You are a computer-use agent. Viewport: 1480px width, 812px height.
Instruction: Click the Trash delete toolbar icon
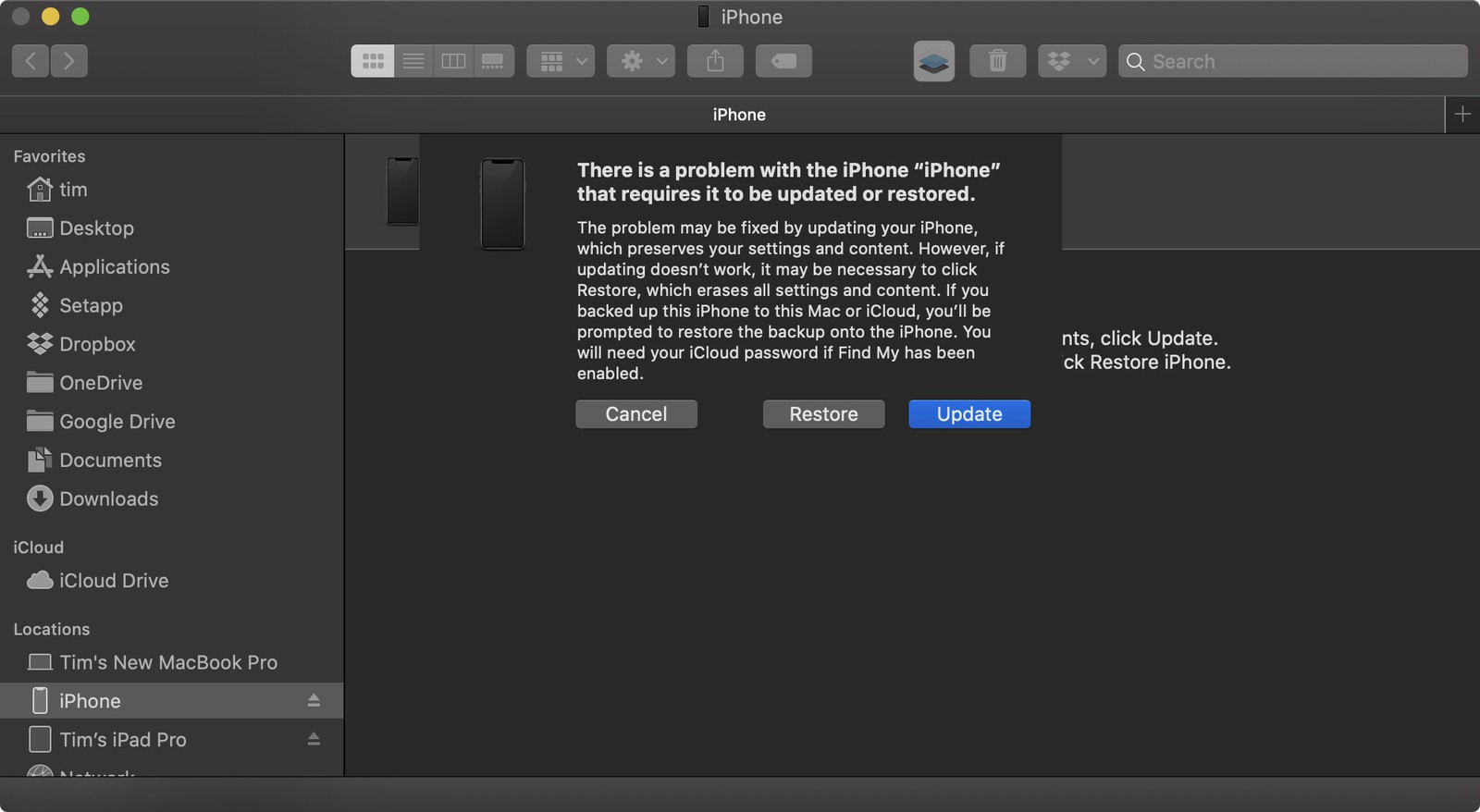[x=997, y=61]
